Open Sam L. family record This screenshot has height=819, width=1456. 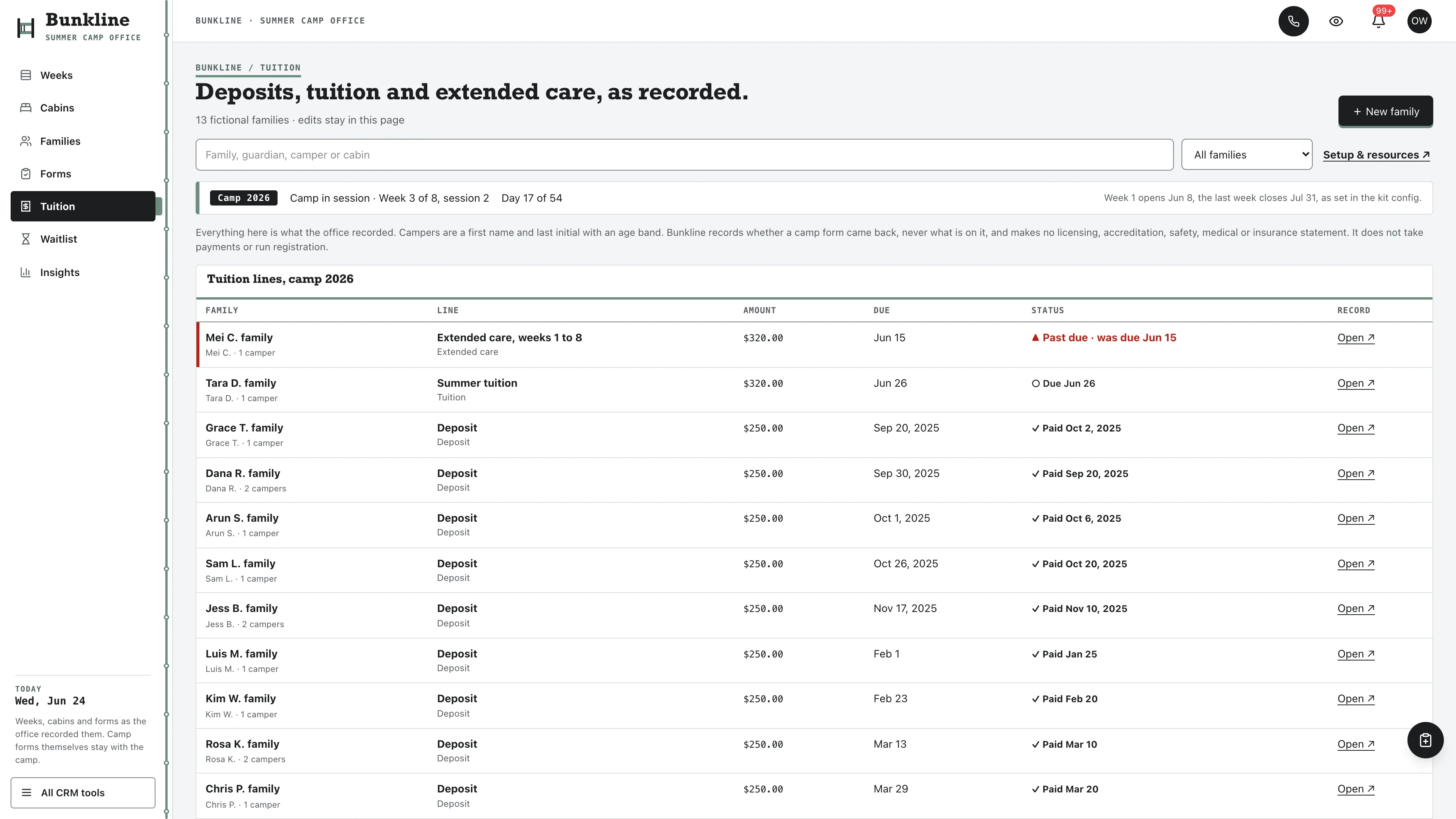pyautogui.click(x=1356, y=563)
